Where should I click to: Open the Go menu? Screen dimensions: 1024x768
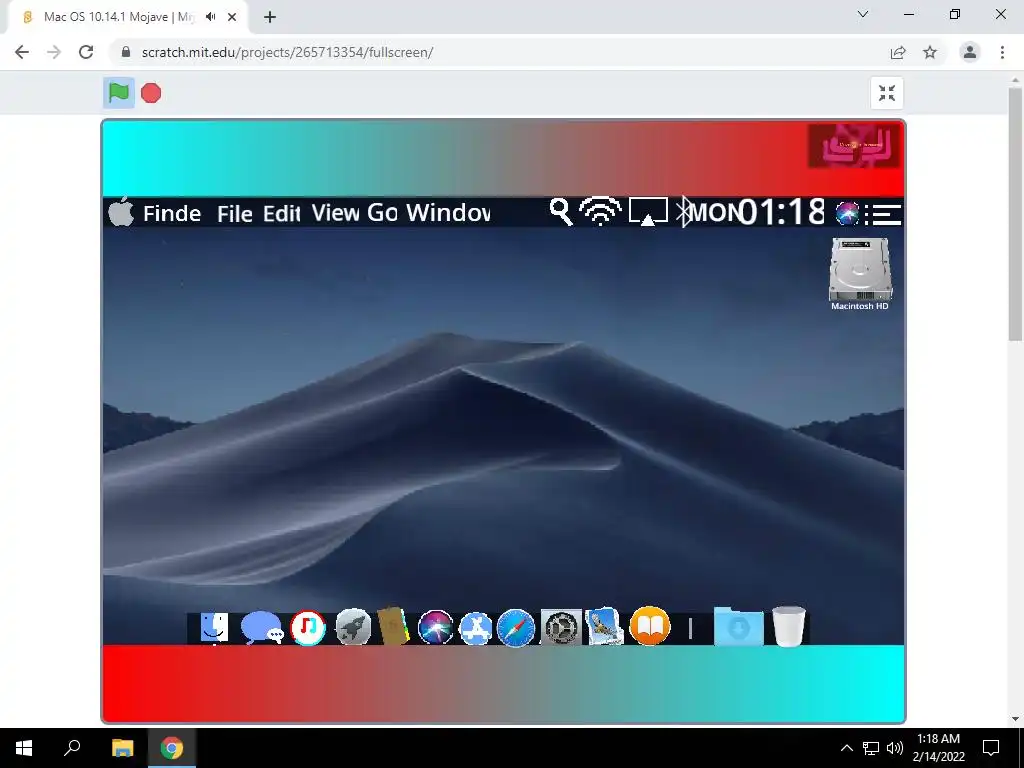tap(382, 213)
